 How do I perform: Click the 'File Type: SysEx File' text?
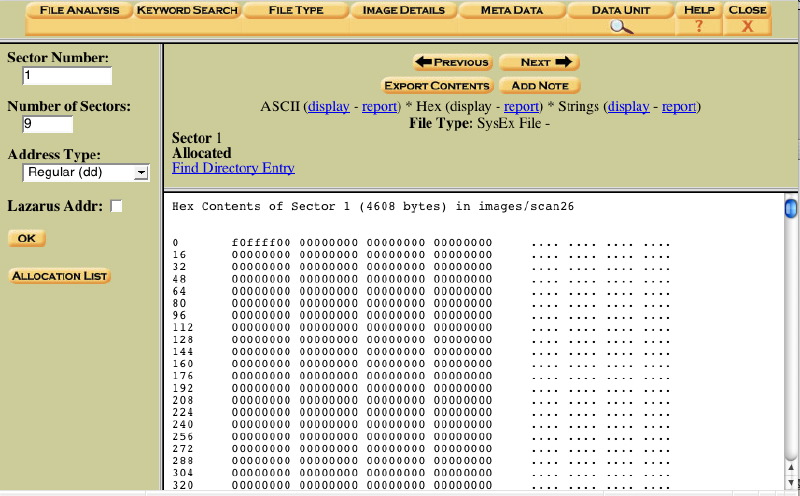tap(480, 123)
